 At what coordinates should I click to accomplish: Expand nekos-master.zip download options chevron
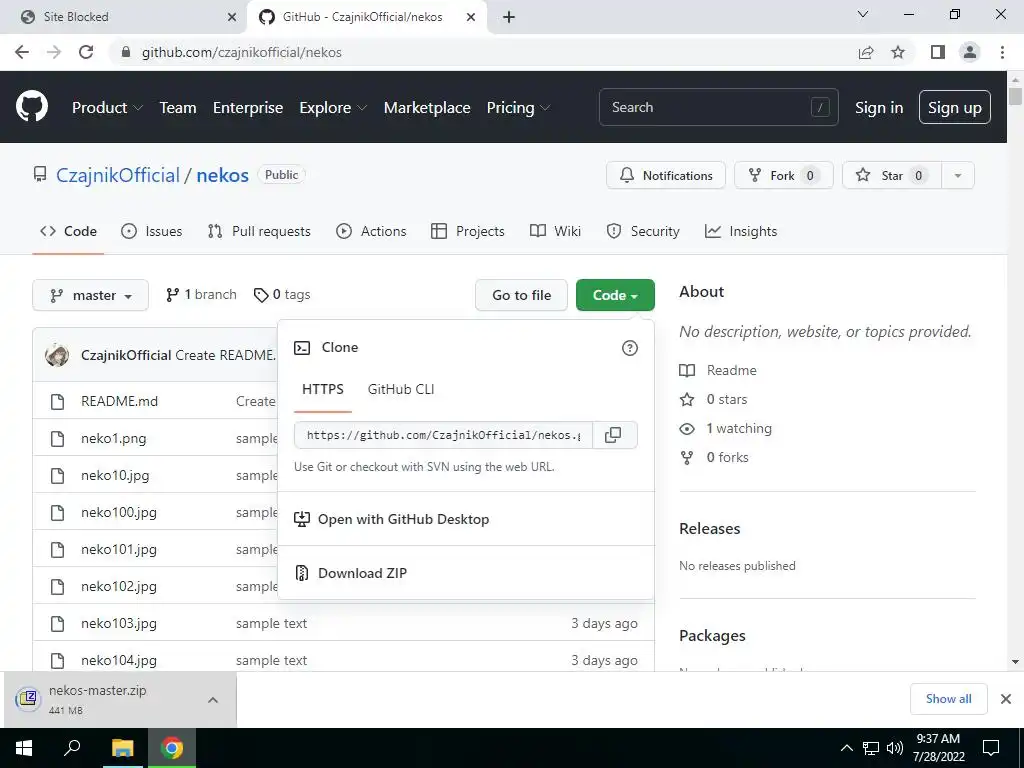213,699
